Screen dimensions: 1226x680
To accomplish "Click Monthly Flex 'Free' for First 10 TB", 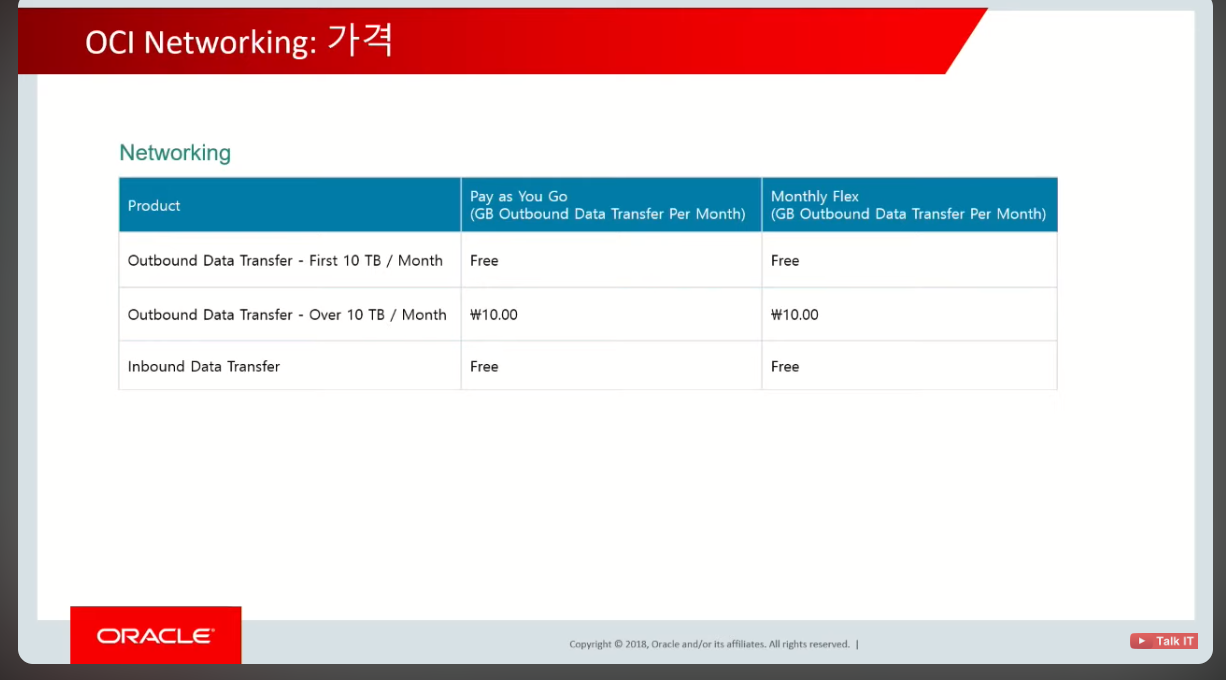I will click(x=785, y=260).
